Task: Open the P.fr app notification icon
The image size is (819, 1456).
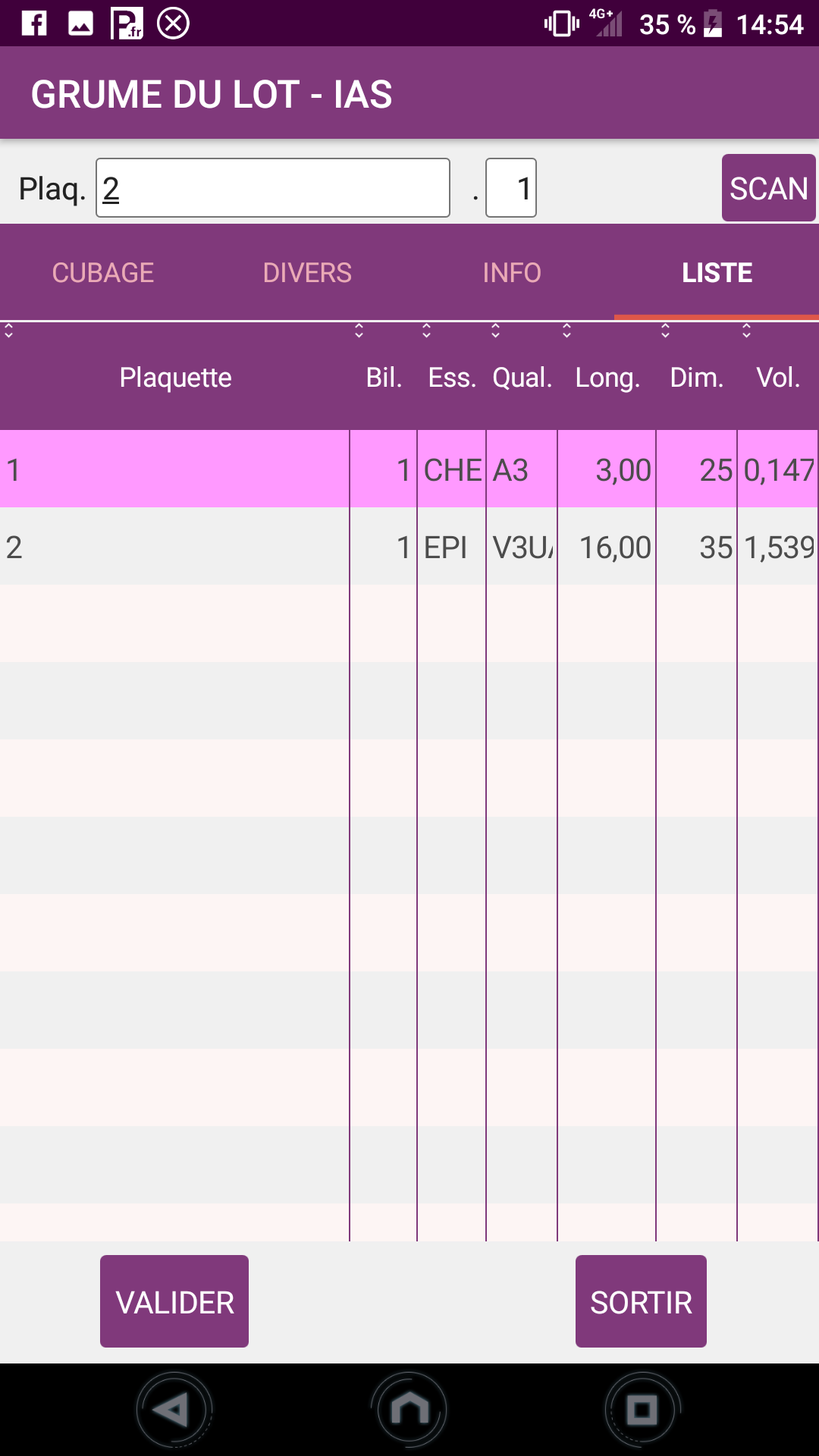Action: click(x=127, y=24)
